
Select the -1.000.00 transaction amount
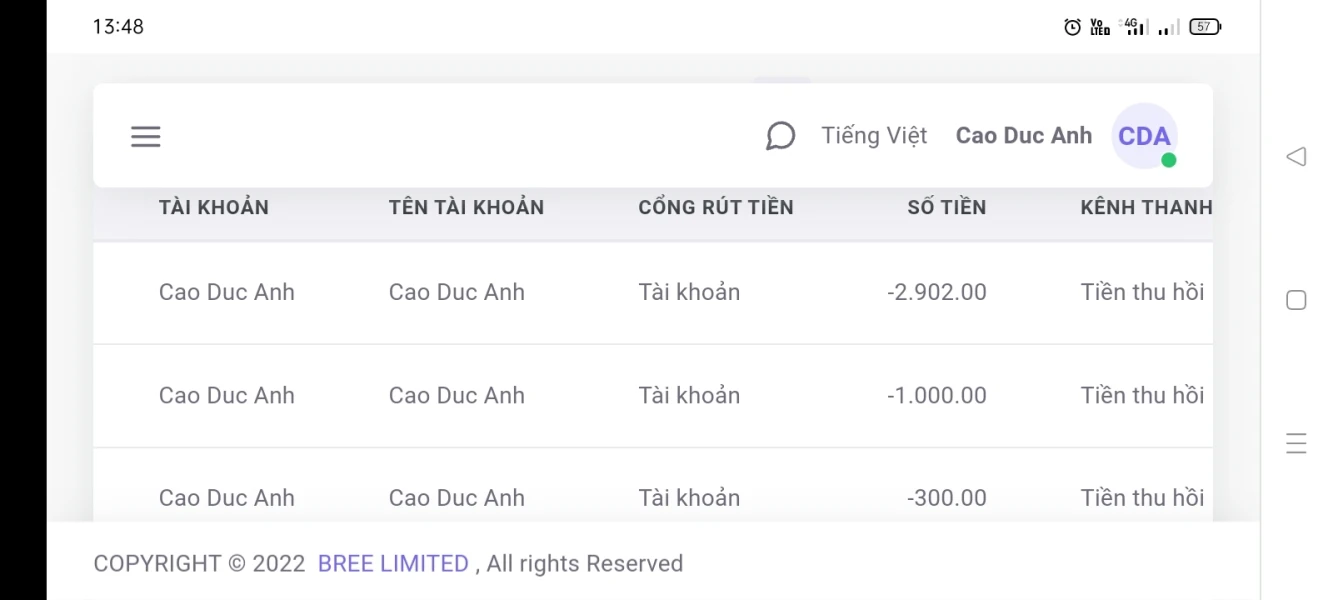(936, 396)
